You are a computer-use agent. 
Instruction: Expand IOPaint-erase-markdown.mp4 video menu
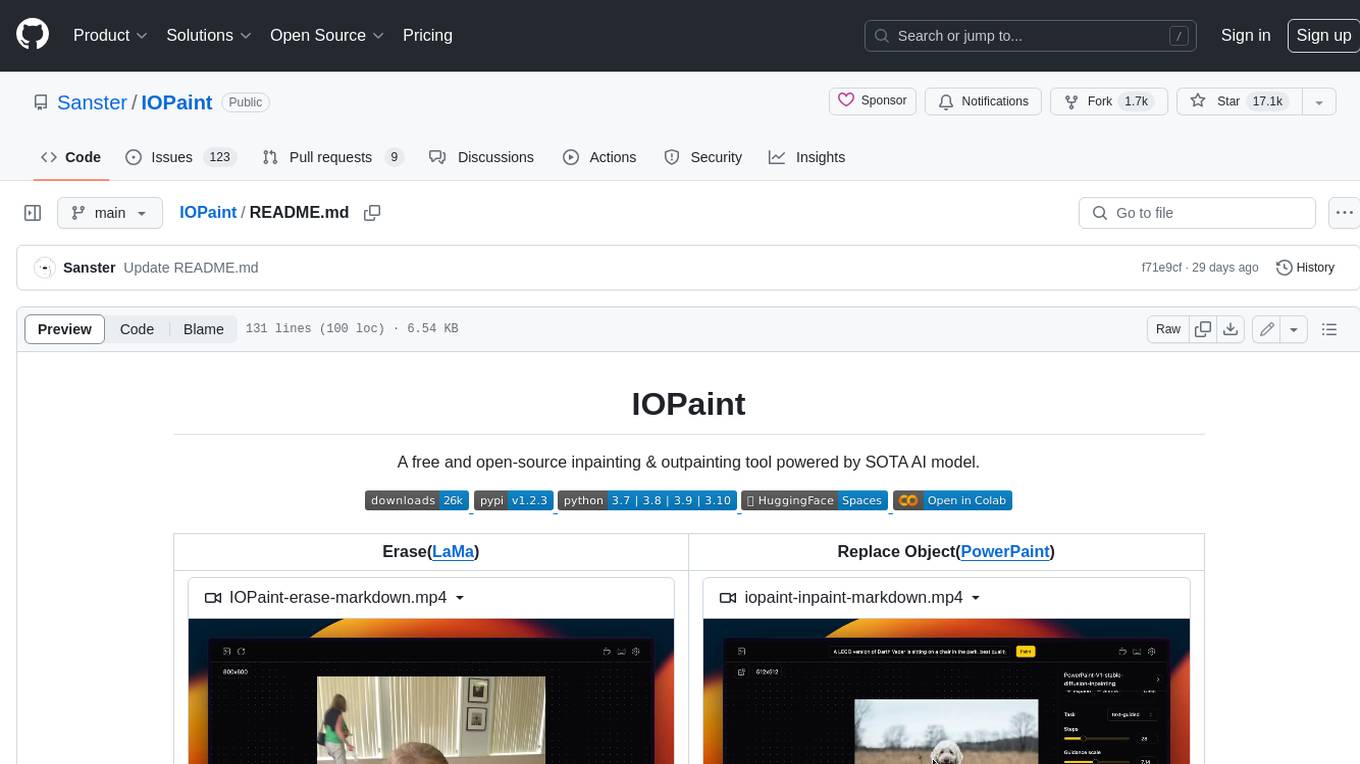click(335, 597)
